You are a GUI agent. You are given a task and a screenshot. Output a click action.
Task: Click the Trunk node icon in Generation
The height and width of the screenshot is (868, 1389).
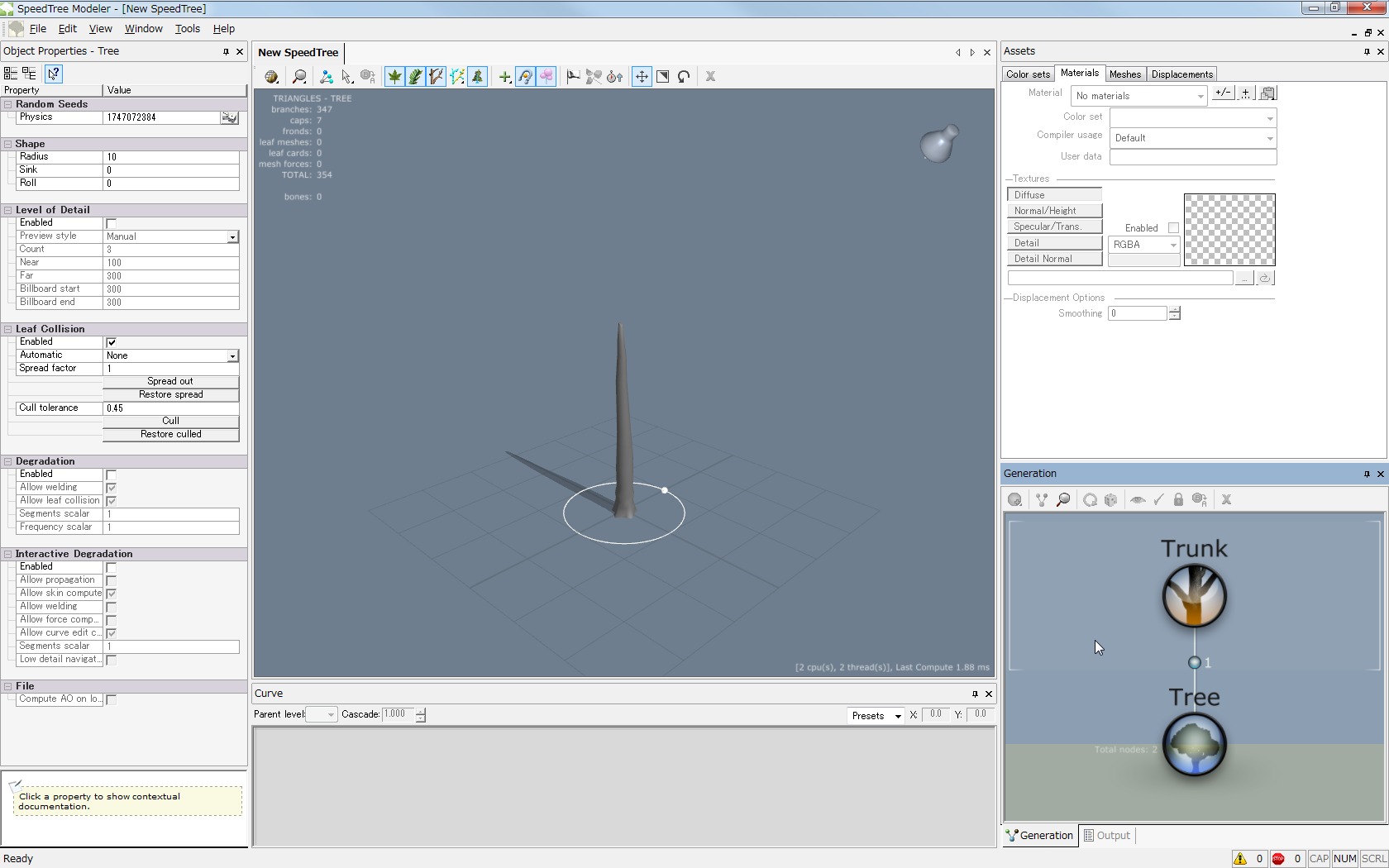click(1194, 596)
